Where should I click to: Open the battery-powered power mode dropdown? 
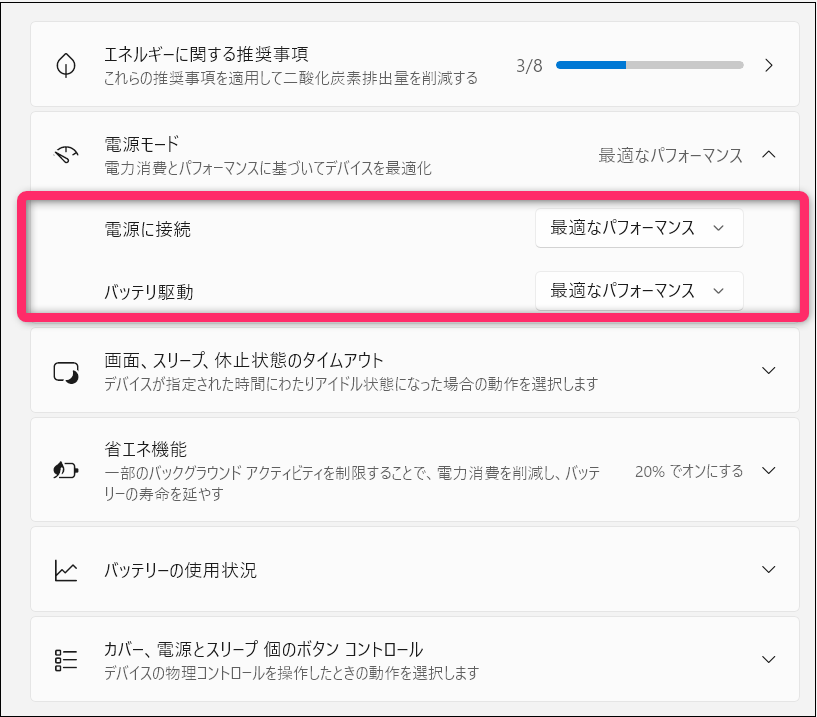639,290
